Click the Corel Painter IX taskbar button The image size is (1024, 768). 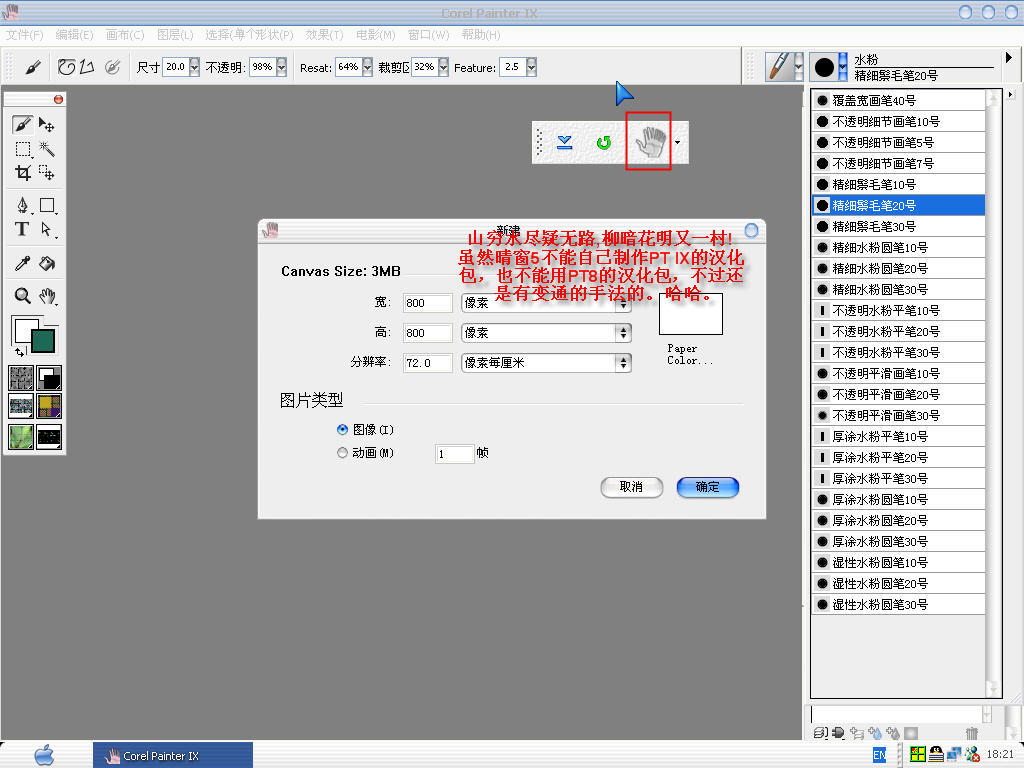(172, 755)
